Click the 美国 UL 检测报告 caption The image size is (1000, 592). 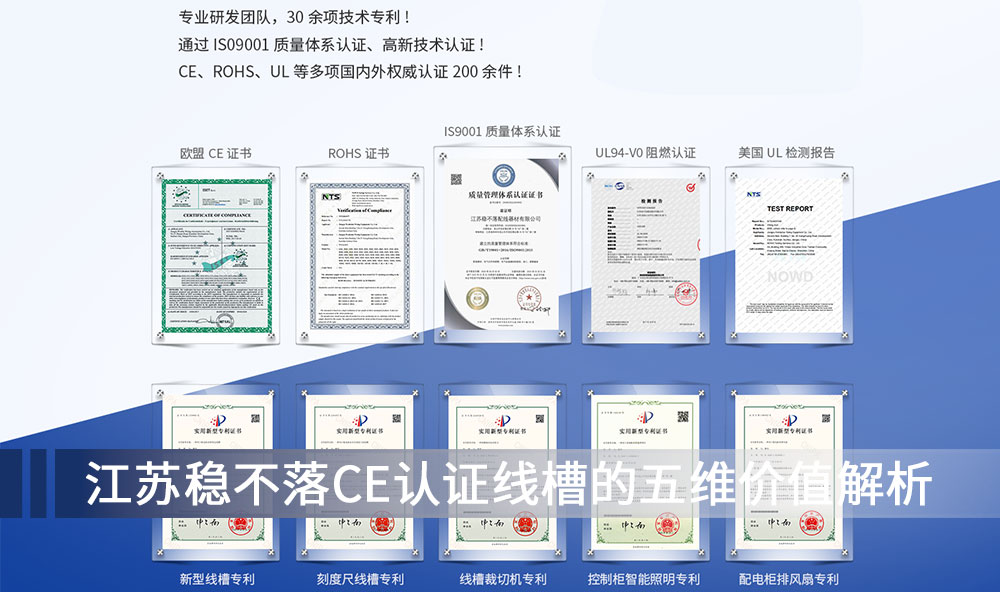(786, 153)
